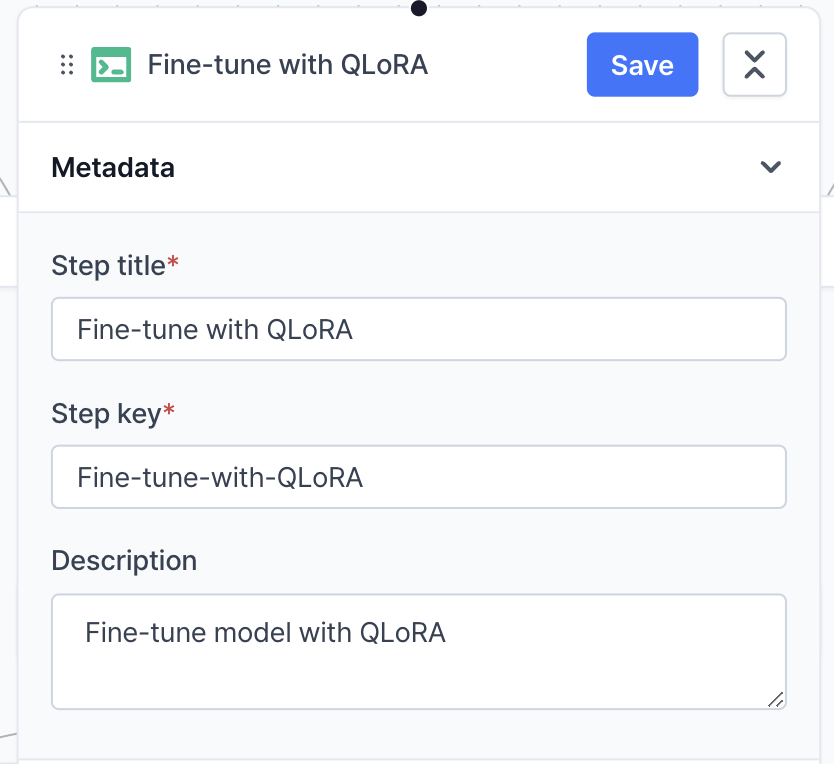Screen dimensions: 834x764
Task: Click the green terminal step icon
Action: (x=111, y=65)
